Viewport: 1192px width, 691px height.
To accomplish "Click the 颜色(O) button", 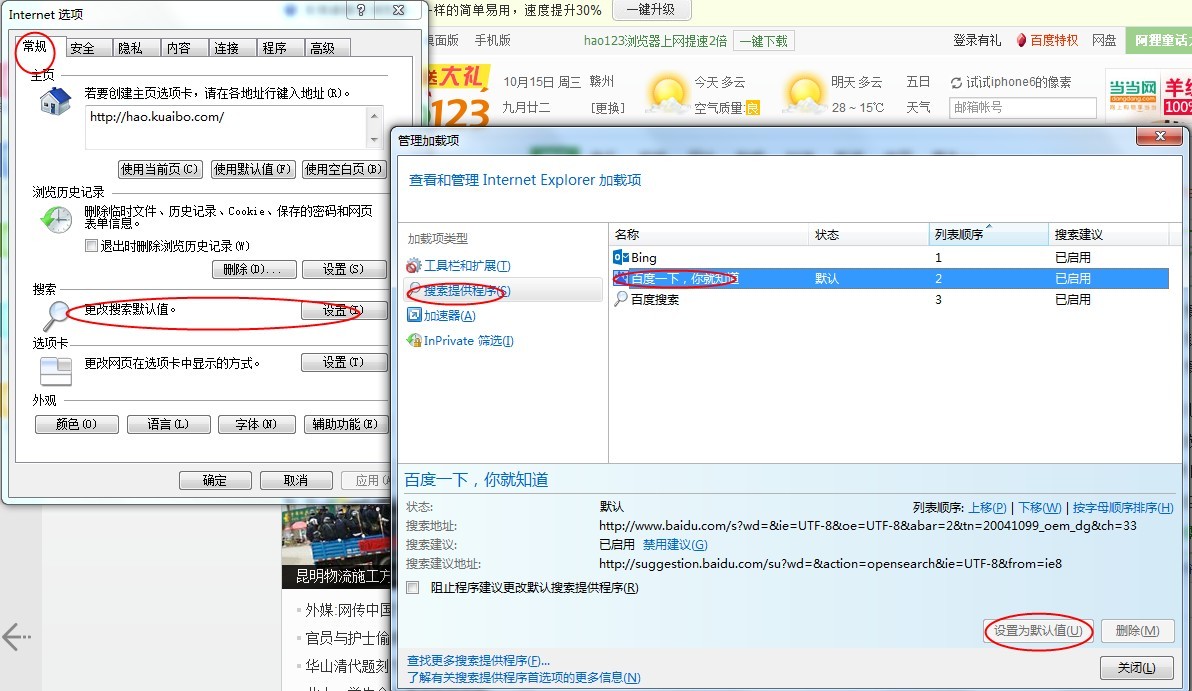I will pyautogui.click(x=77, y=424).
